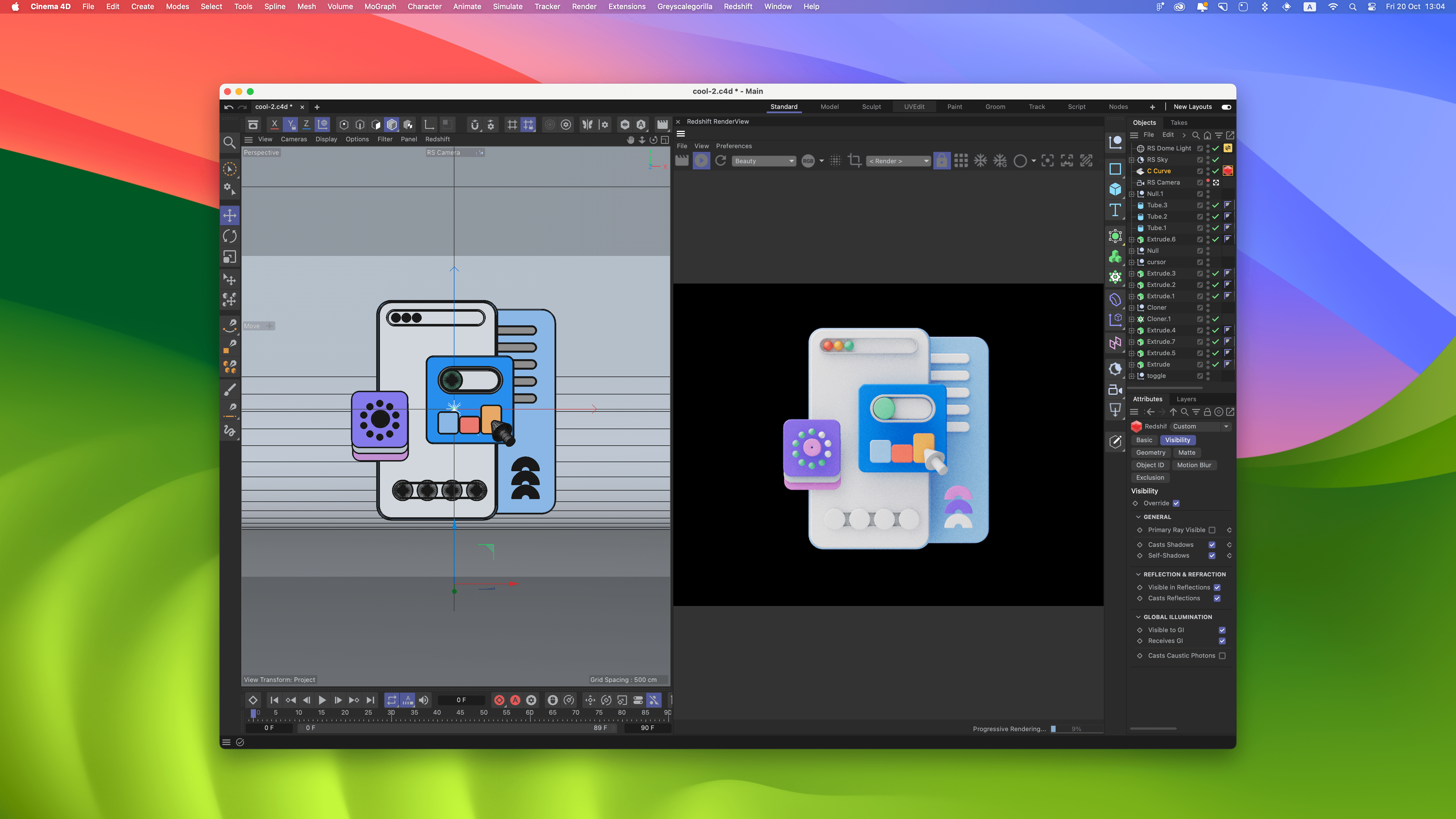Select the Move tool in left toolbar

pyautogui.click(x=229, y=215)
